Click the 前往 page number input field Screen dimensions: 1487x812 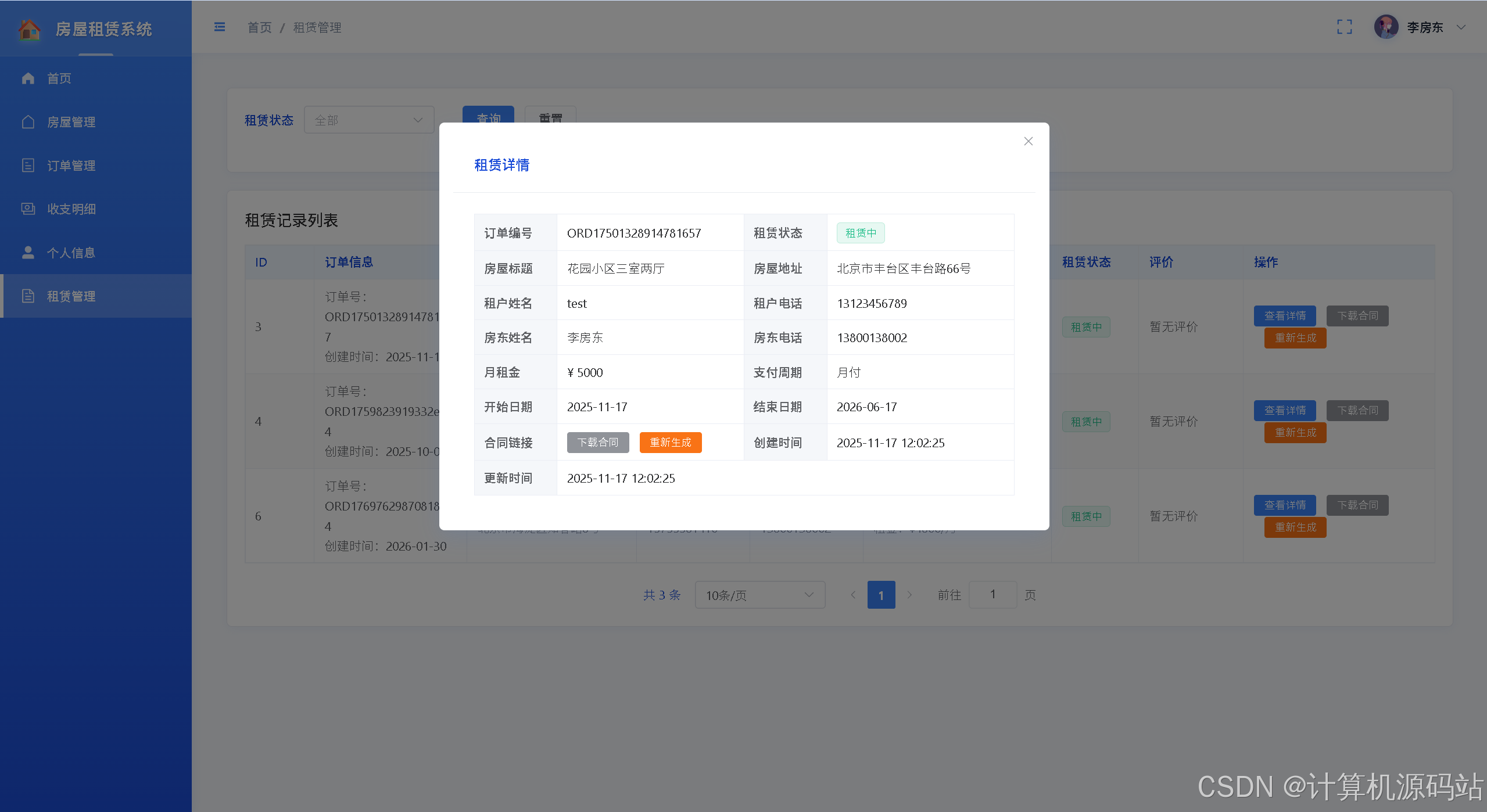[x=992, y=595]
